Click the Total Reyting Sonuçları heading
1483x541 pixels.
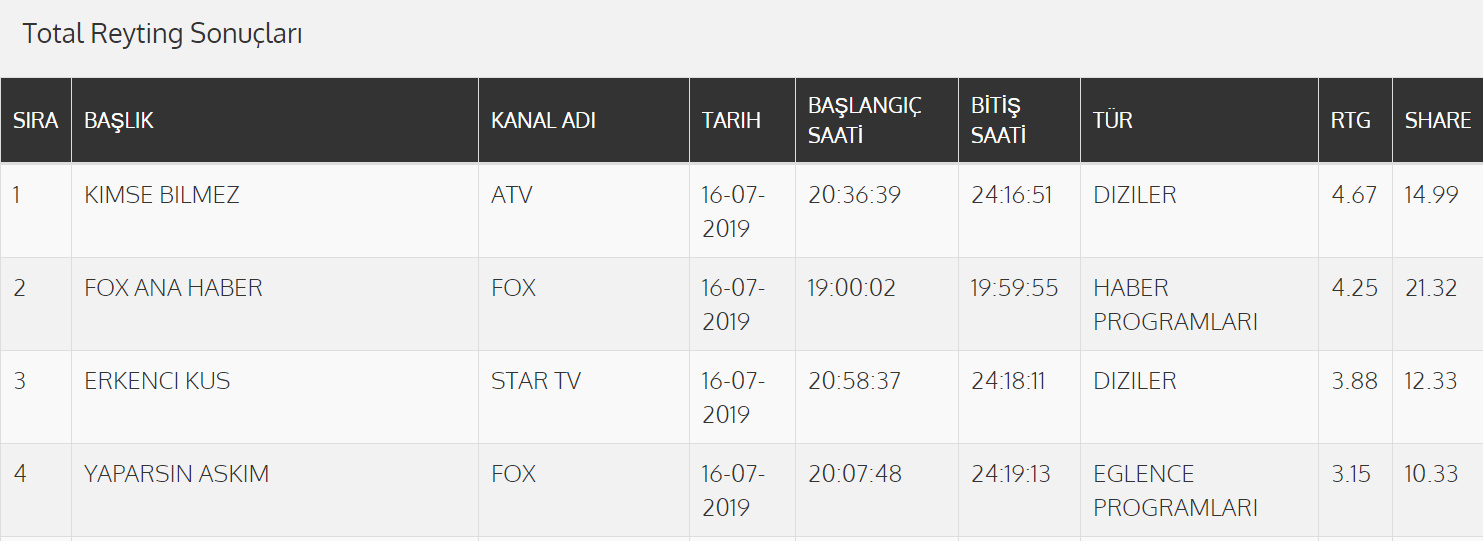coord(162,34)
